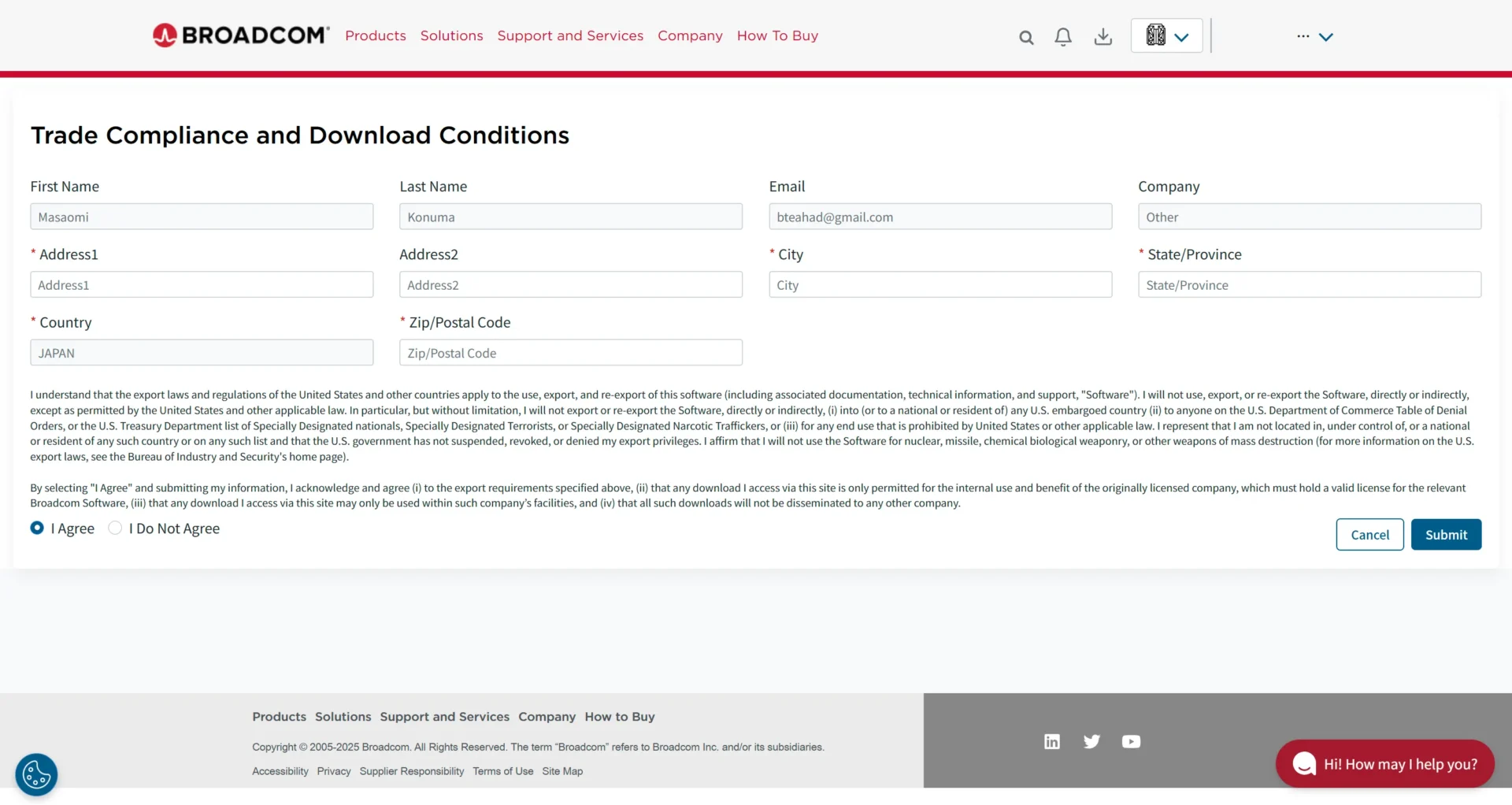1512x805 pixels.
Task: Open the Terms of Use link
Action: (503, 771)
